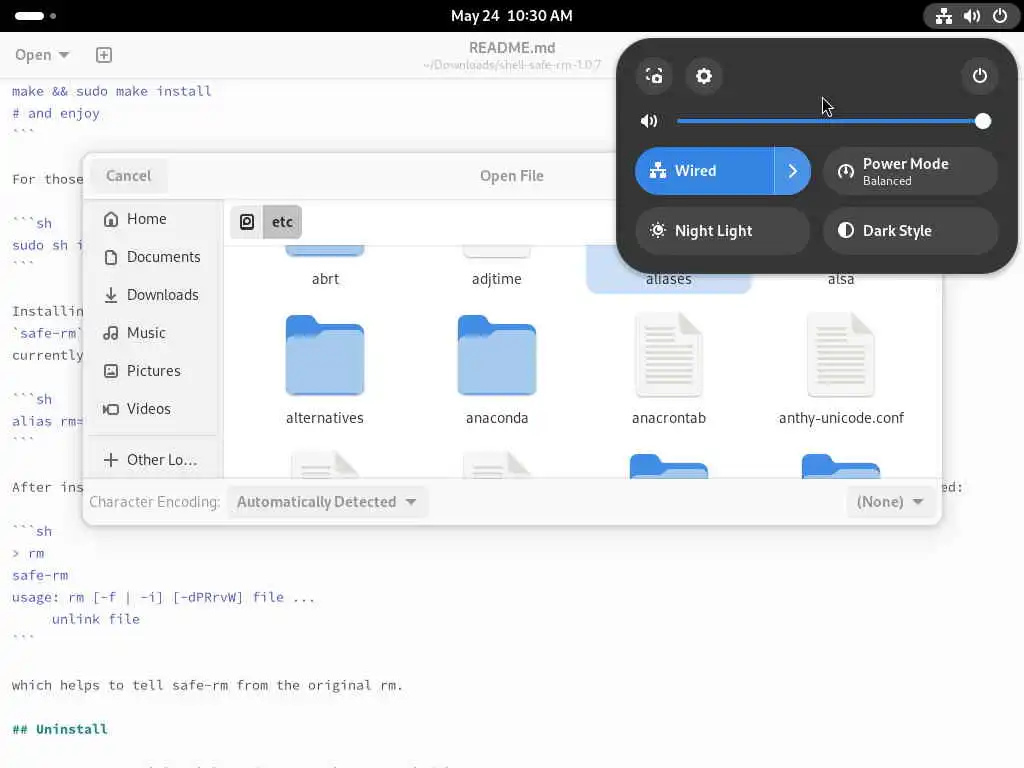Go to Pictures in sidebar
1024x768 pixels.
(x=153, y=370)
